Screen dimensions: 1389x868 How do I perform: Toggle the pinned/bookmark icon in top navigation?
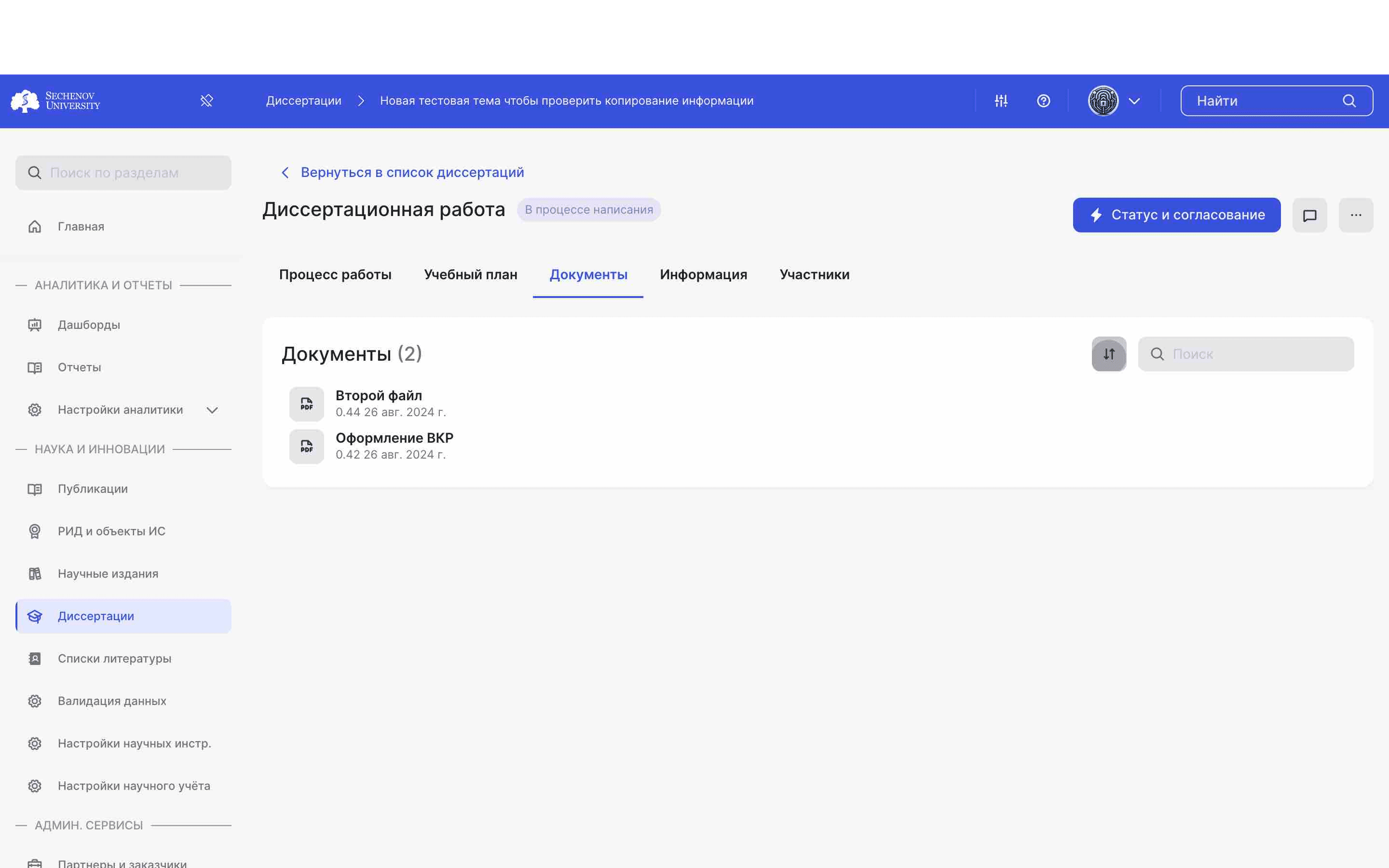point(207,100)
